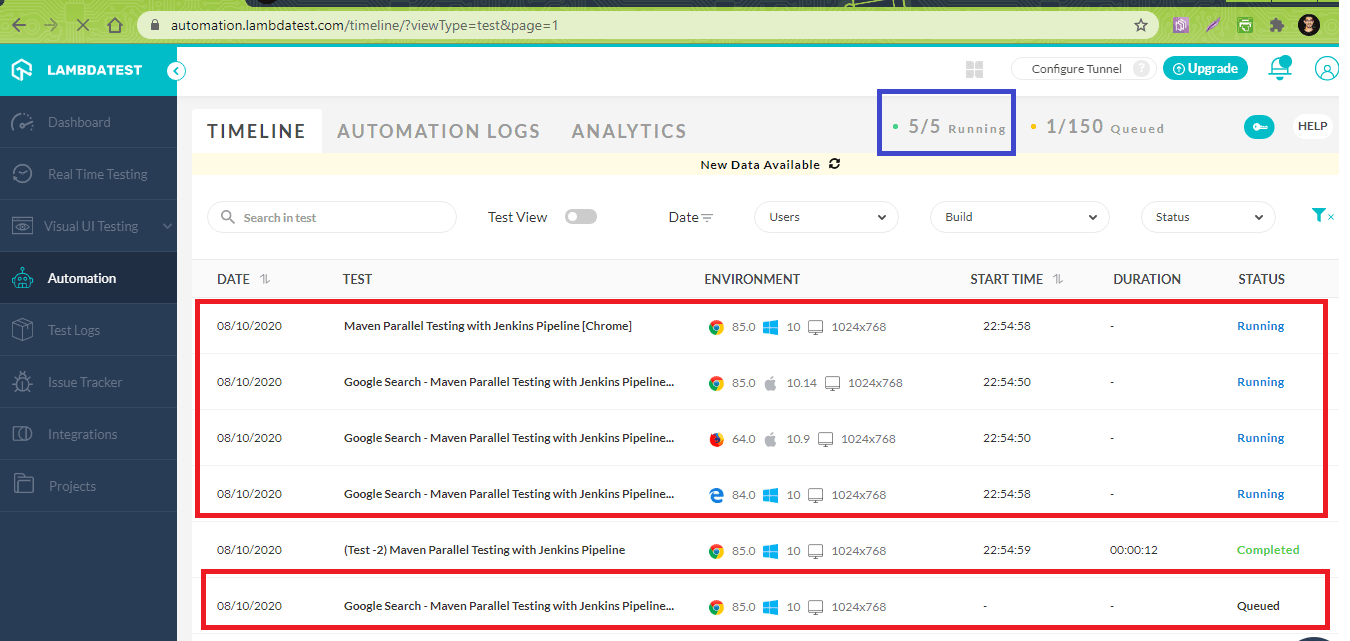Switch to the Analytics tab
The image size is (1350, 641).
629,131
